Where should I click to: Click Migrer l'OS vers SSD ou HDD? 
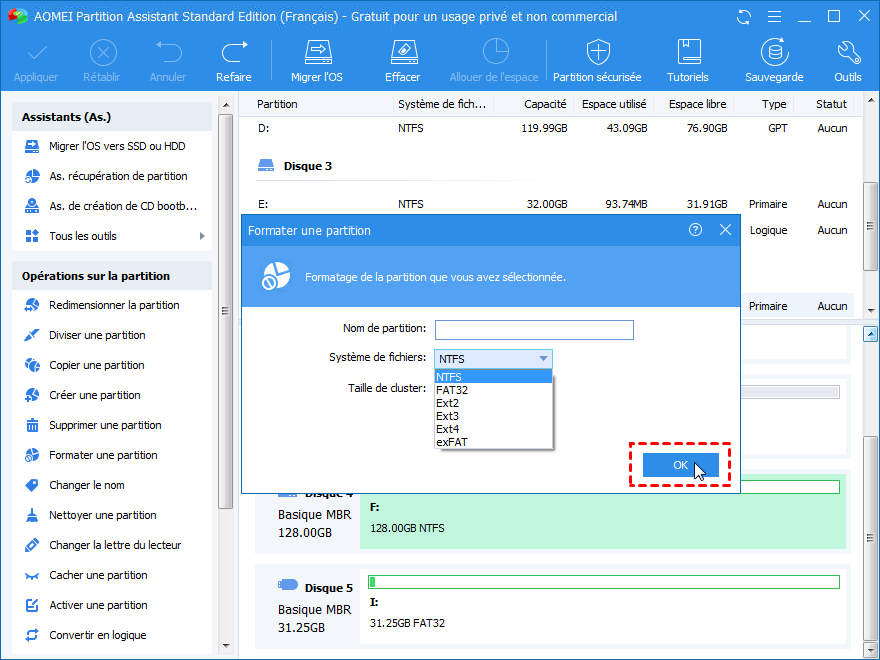coord(117,146)
